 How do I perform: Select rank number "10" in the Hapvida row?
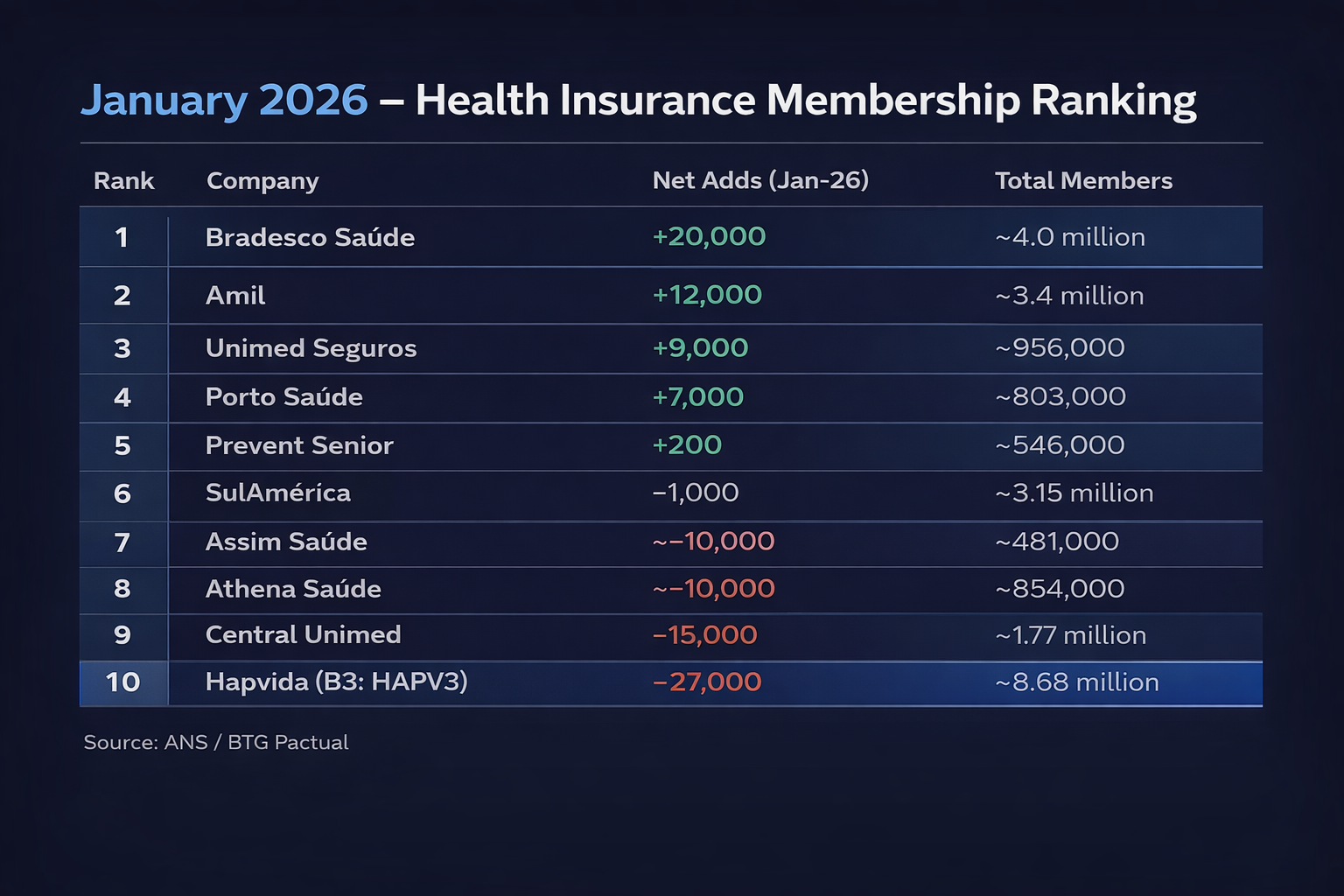click(122, 682)
